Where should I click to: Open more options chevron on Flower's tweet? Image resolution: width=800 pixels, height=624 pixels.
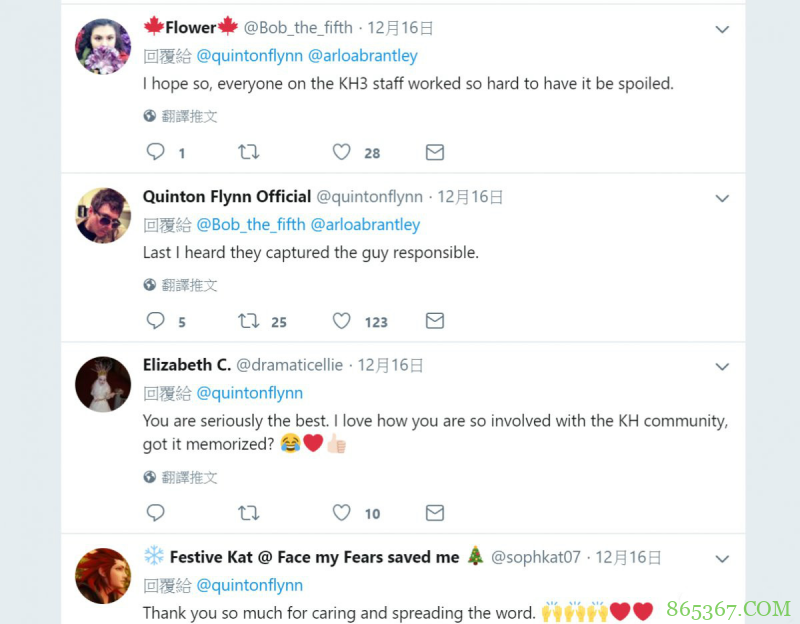click(x=722, y=30)
